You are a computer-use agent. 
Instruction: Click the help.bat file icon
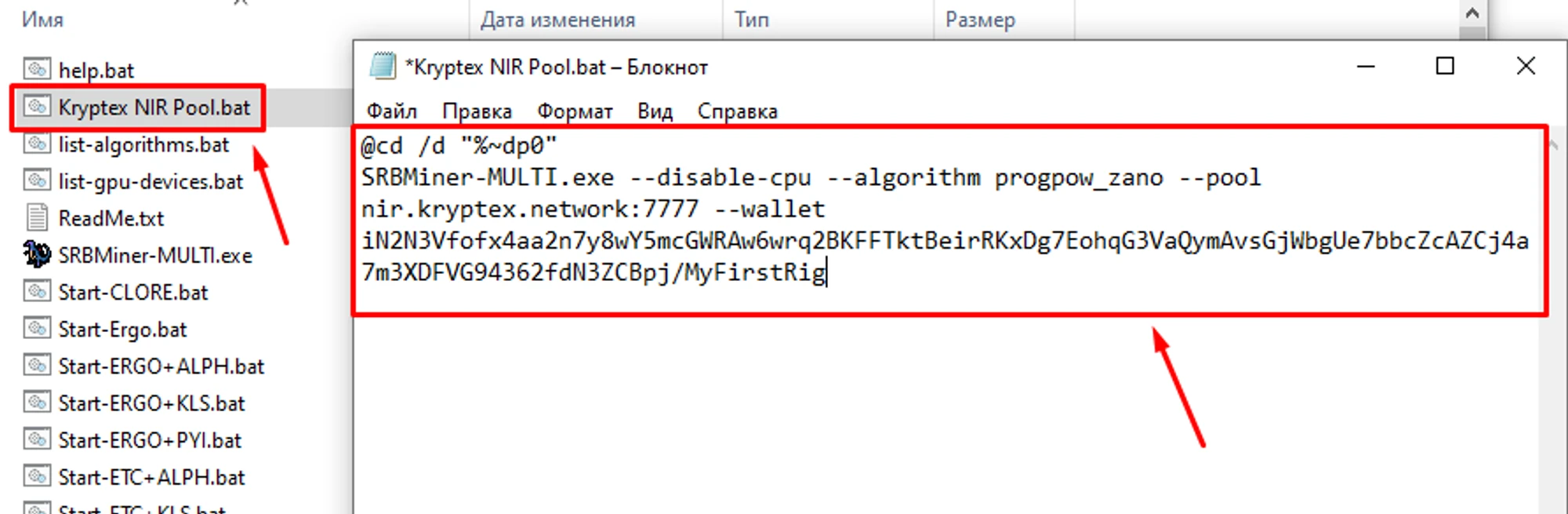(37, 69)
